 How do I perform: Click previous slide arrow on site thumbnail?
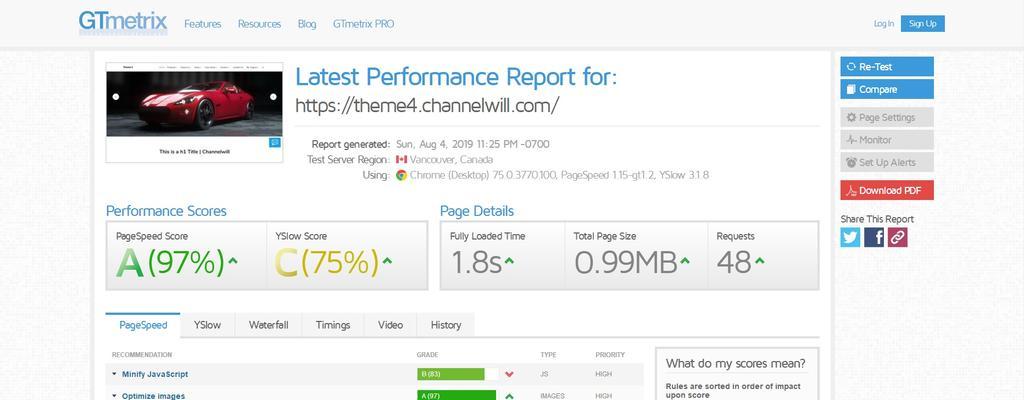[x=116, y=97]
